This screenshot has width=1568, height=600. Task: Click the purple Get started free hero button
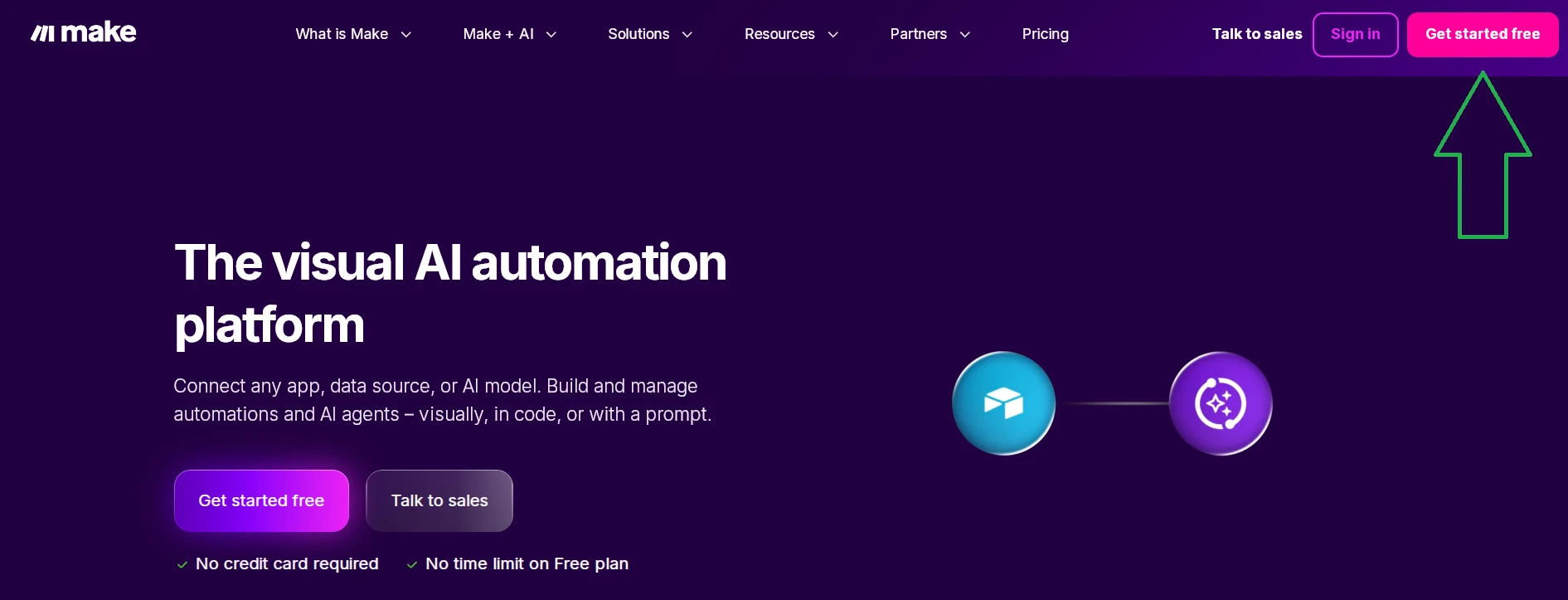(261, 500)
